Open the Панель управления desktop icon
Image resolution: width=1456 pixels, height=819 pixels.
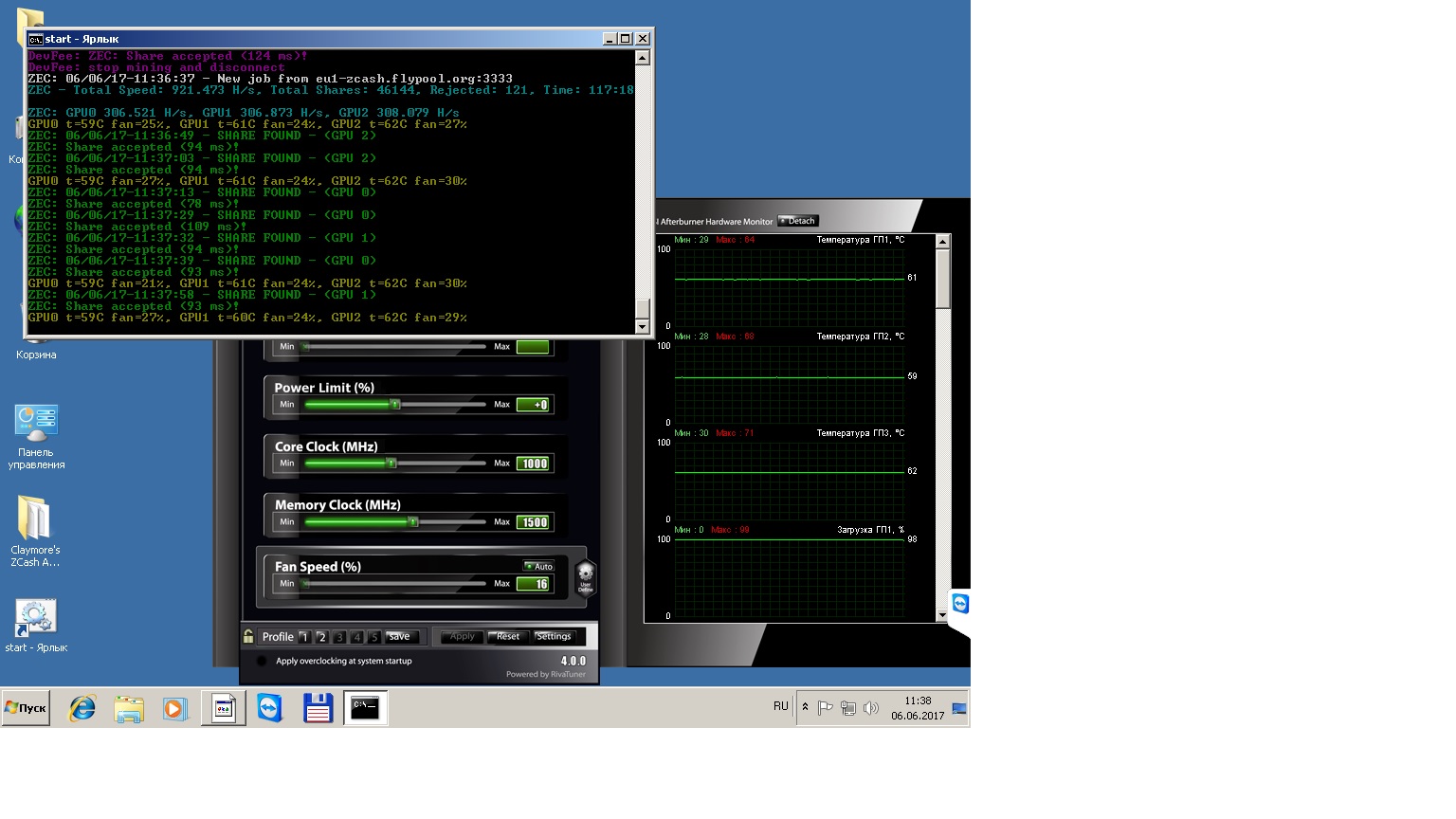(x=36, y=436)
